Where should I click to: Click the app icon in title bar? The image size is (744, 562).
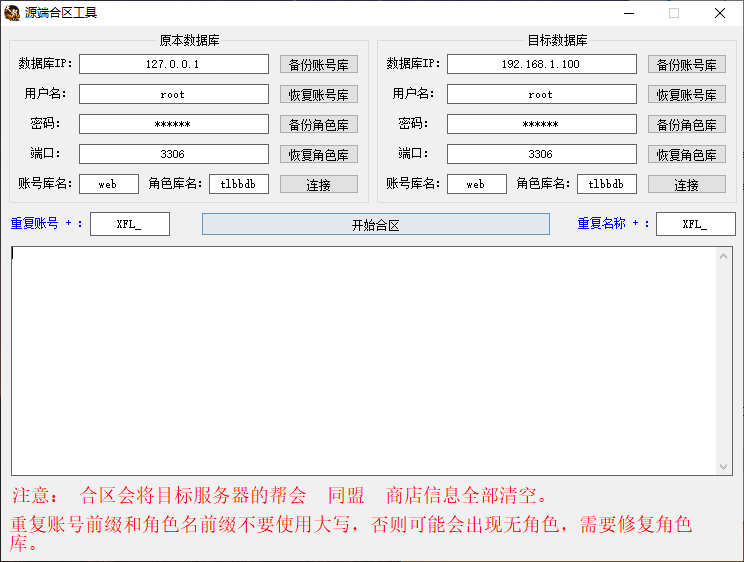[x=12, y=13]
